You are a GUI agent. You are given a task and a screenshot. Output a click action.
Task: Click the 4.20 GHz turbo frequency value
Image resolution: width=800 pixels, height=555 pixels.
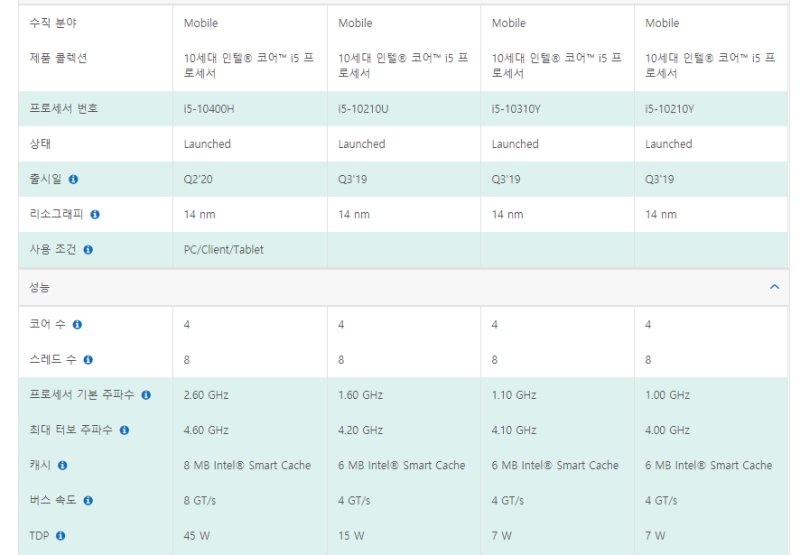360,431
